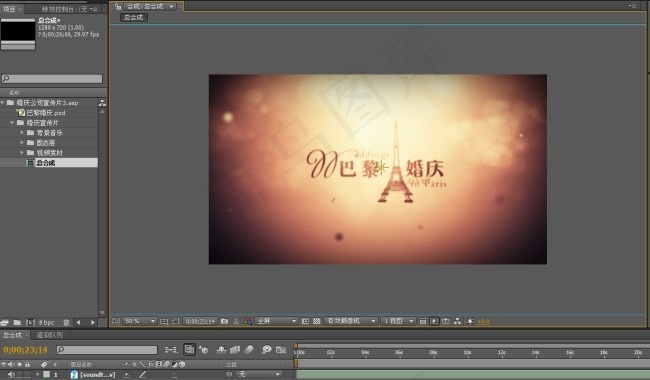Toggle transparency grid checkerboard in viewer
The width and height of the screenshot is (650, 380).
317,321
